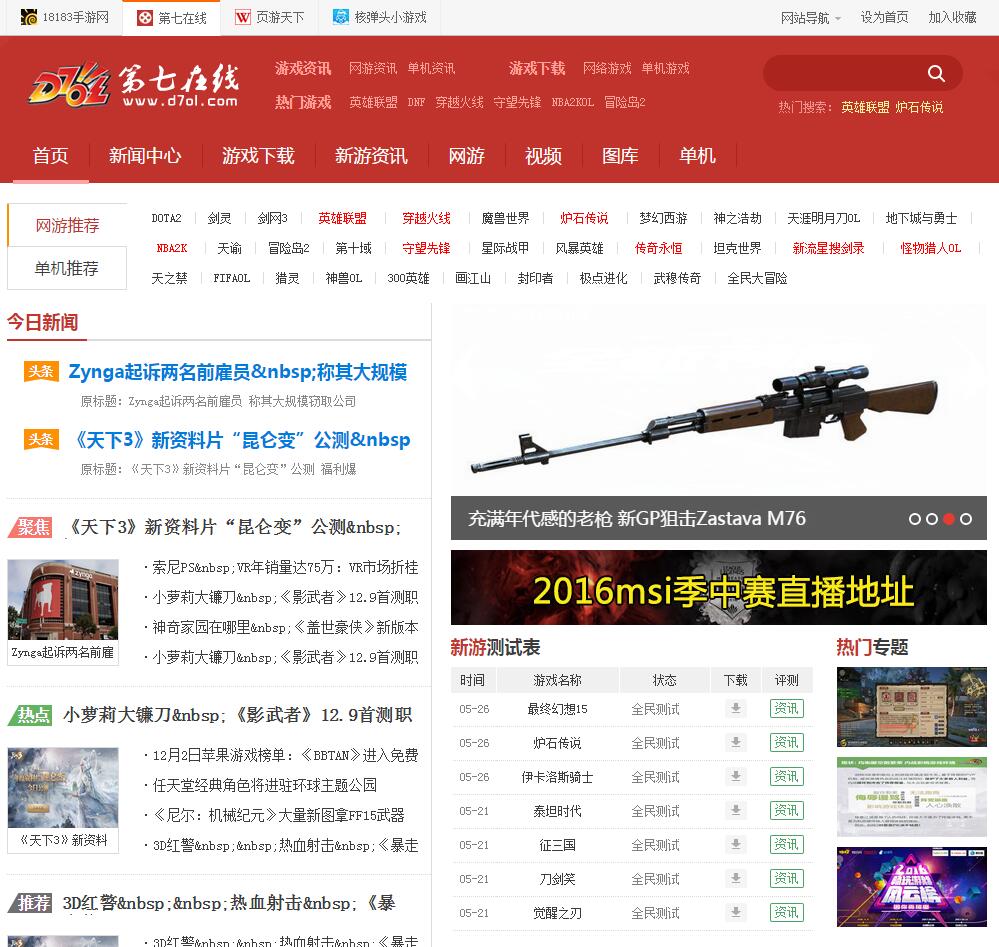
Task: Select the second carousel slide dot
Action: pos(931,519)
